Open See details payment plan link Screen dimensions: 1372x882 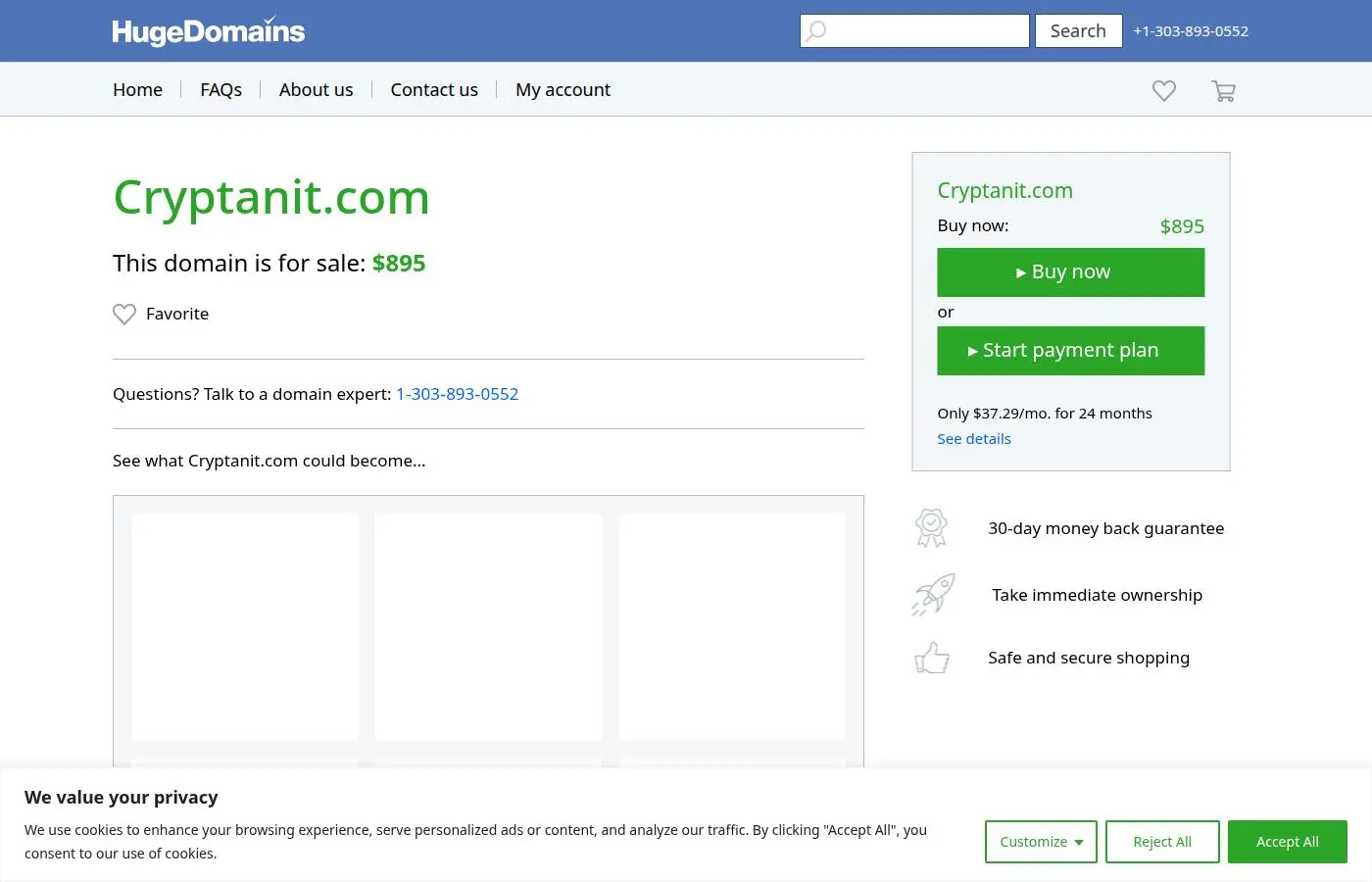[973, 439]
